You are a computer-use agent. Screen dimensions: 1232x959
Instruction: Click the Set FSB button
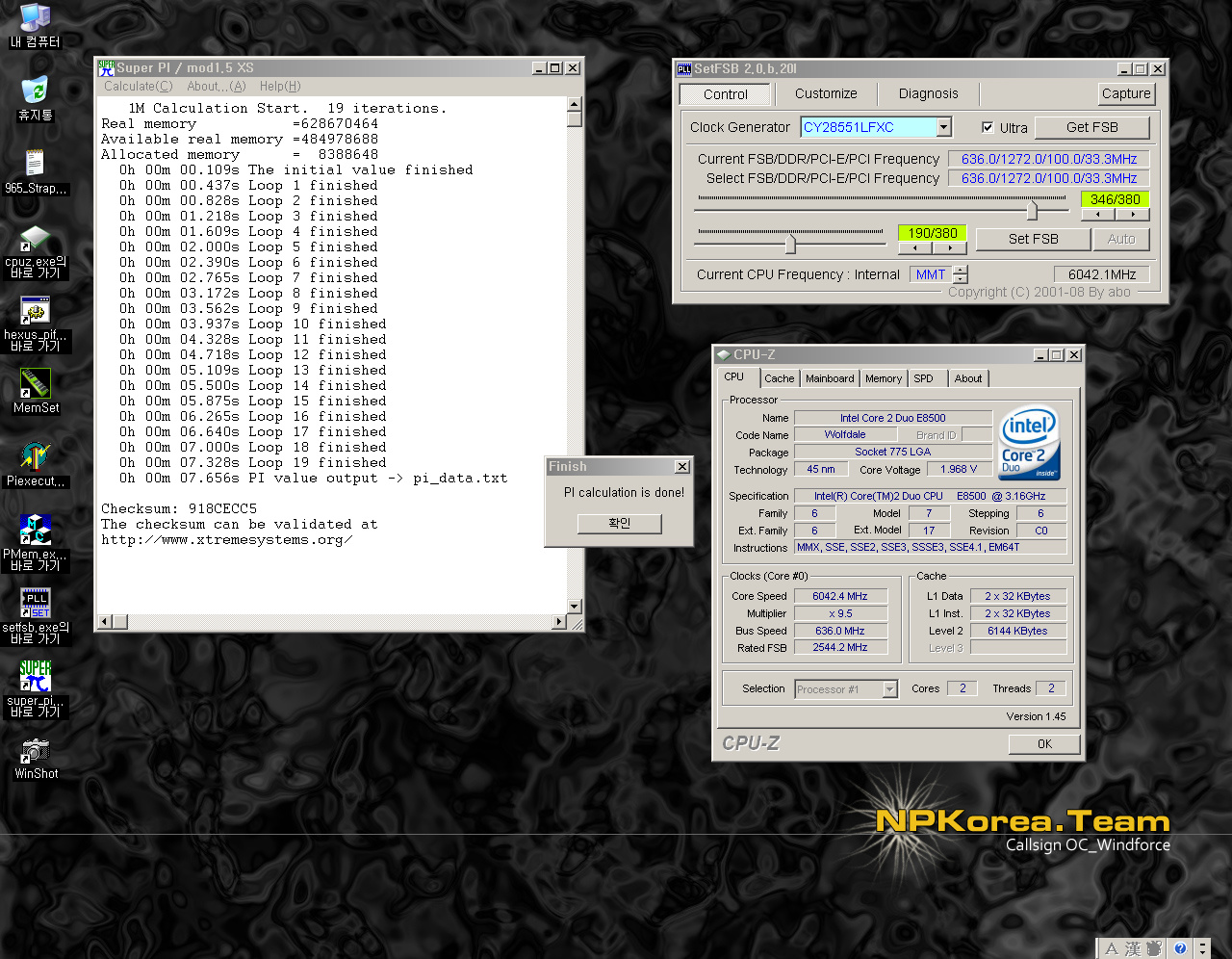1033,239
